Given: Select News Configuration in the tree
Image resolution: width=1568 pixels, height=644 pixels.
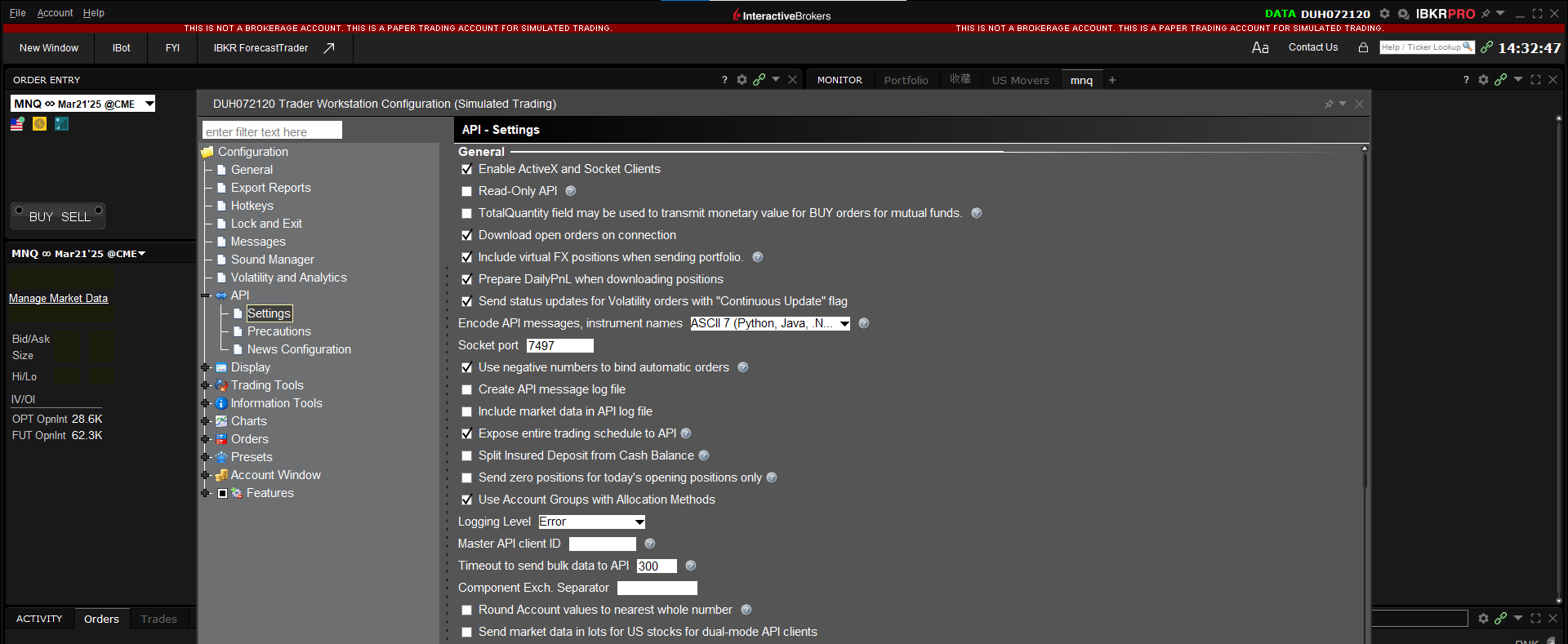Looking at the screenshot, I should point(299,349).
